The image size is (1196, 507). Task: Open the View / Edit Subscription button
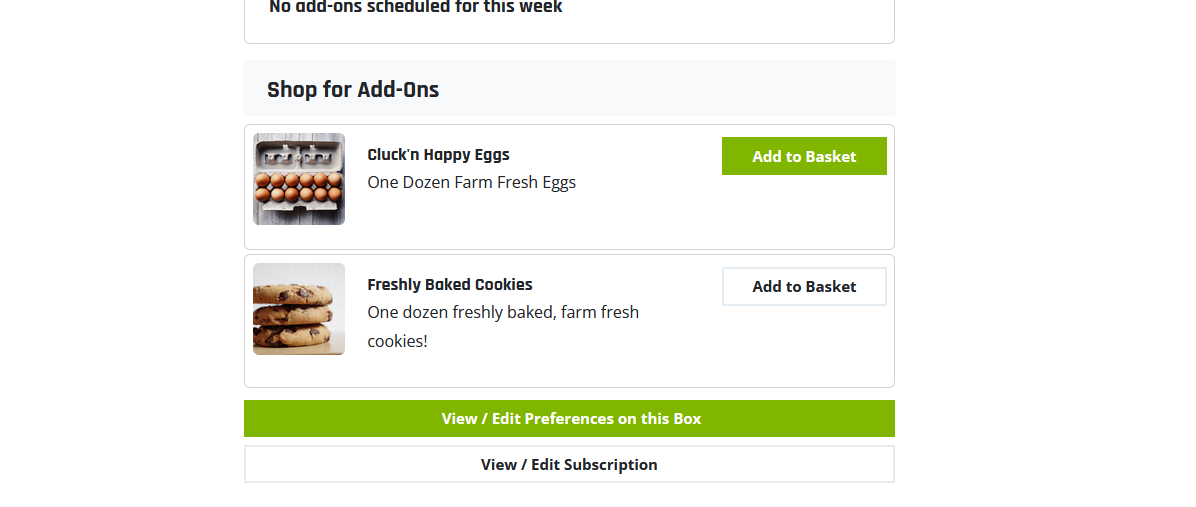pyautogui.click(x=569, y=464)
